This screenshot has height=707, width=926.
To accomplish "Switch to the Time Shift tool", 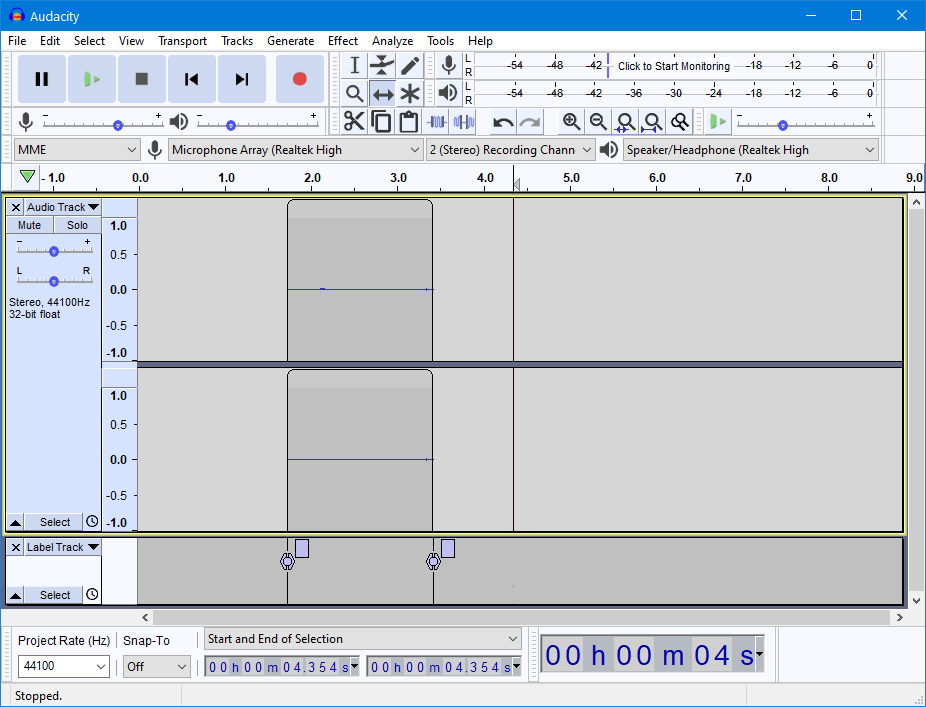I will [382, 93].
